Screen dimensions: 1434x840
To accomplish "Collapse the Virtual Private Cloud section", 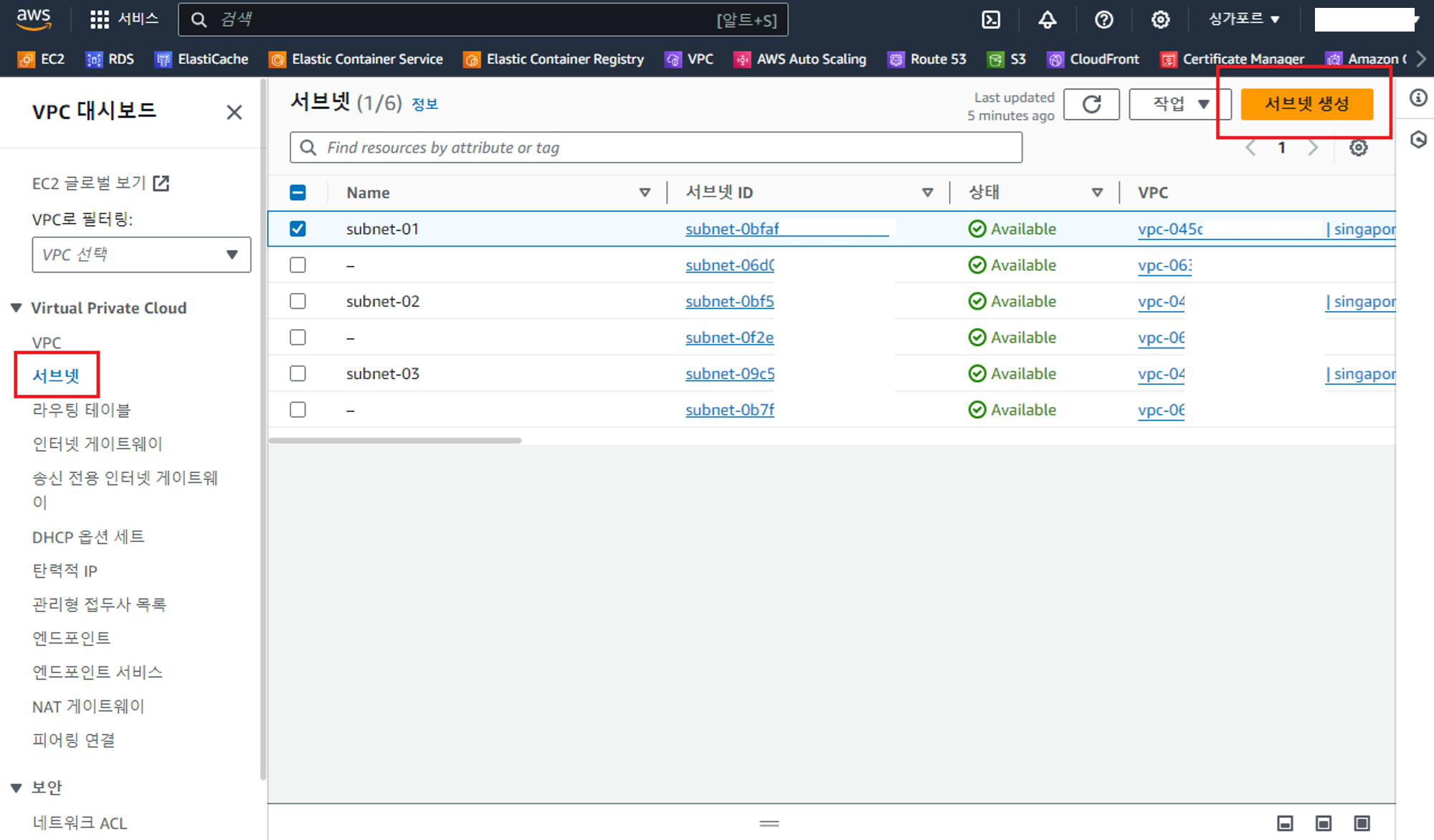I will pyautogui.click(x=16, y=307).
